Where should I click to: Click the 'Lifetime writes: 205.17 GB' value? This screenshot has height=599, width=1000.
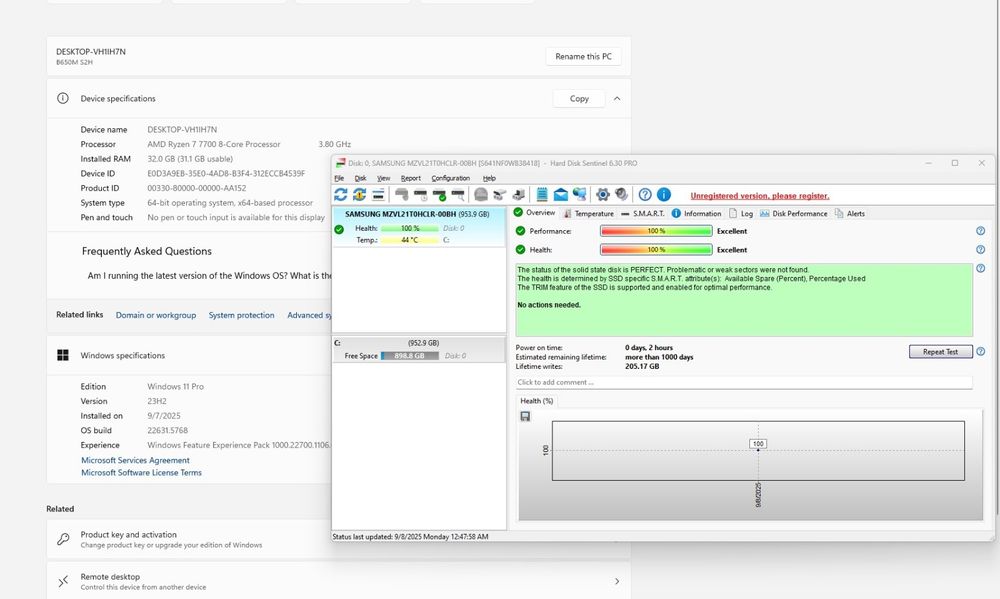[642, 366]
